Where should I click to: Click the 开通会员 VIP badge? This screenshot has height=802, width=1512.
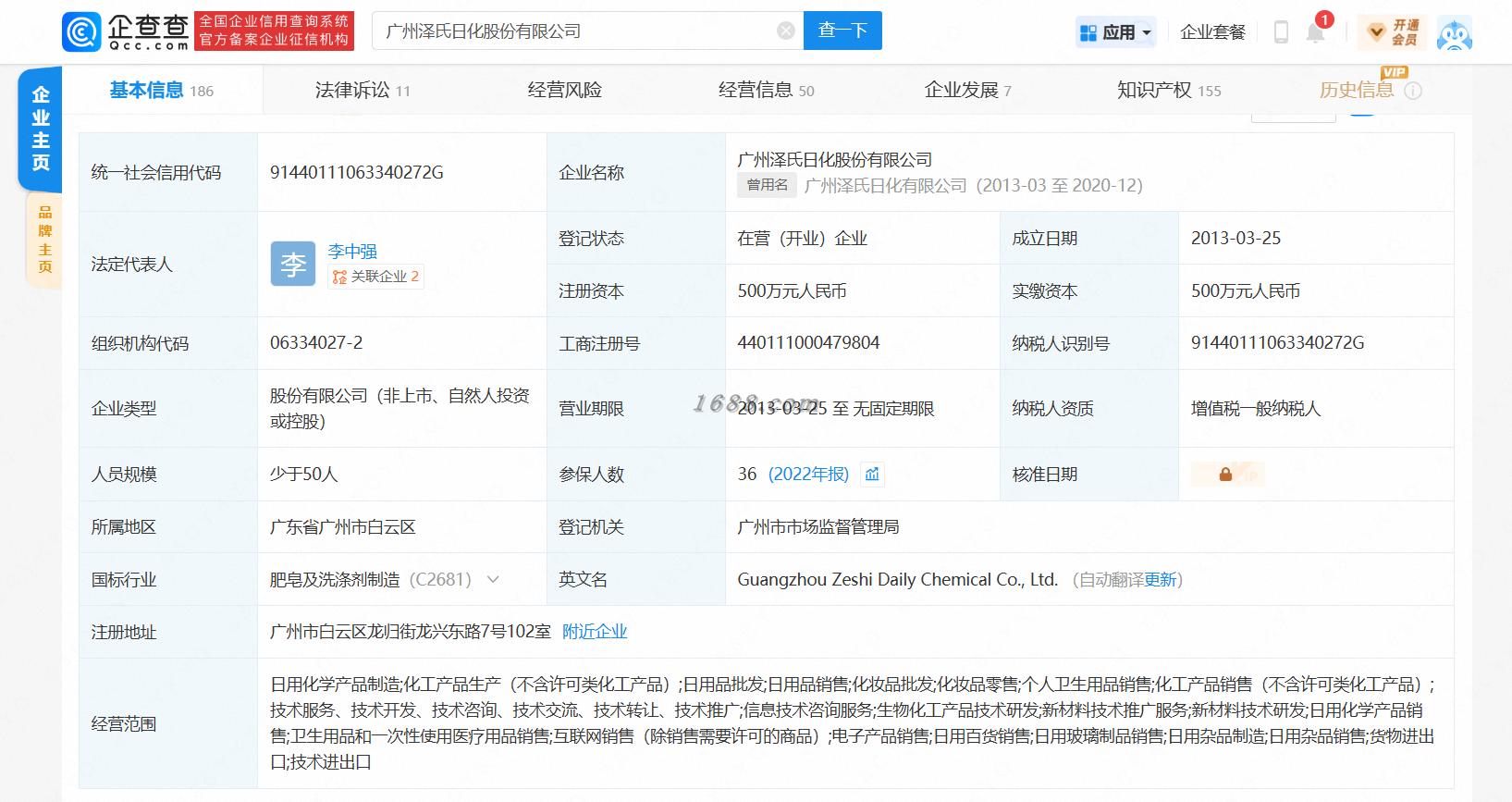coord(1393,32)
